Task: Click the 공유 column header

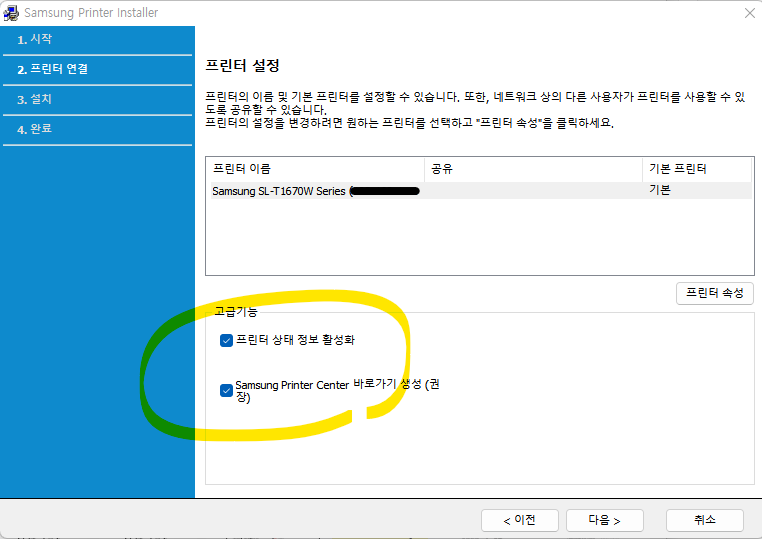Action: pyautogui.click(x=534, y=169)
